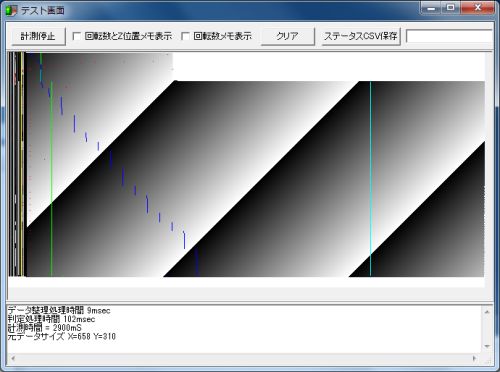Maximize the テスト画面 window
This screenshot has height=372, width=500.
point(451,8)
